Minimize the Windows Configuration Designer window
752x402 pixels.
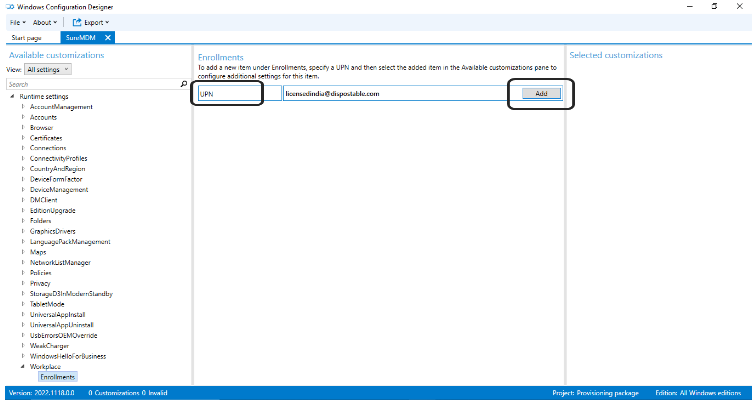coord(690,6)
